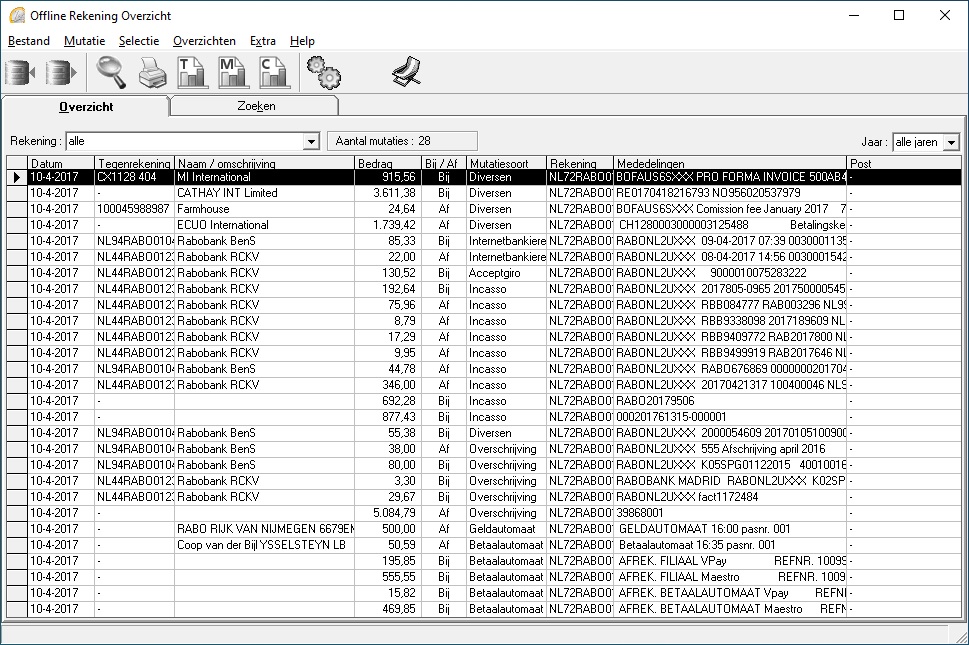The height and width of the screenshot is (645, 969).
Task: Open settings via the gears icon
Action: [323, 72]
